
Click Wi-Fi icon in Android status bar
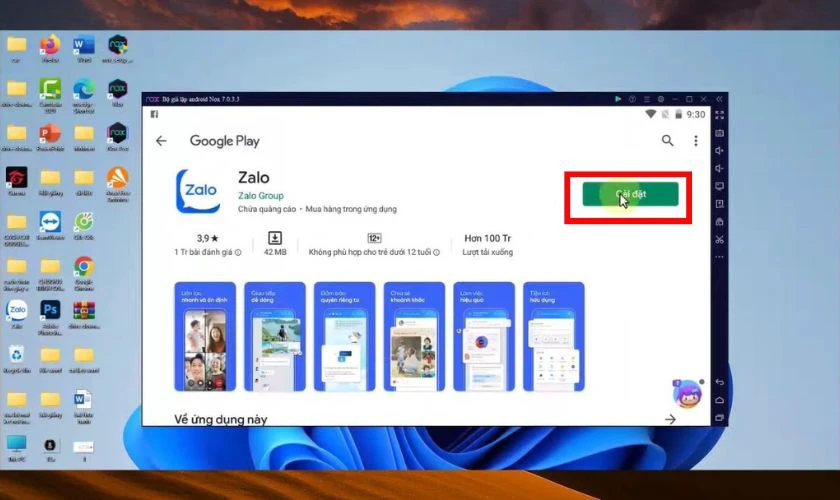650,114
